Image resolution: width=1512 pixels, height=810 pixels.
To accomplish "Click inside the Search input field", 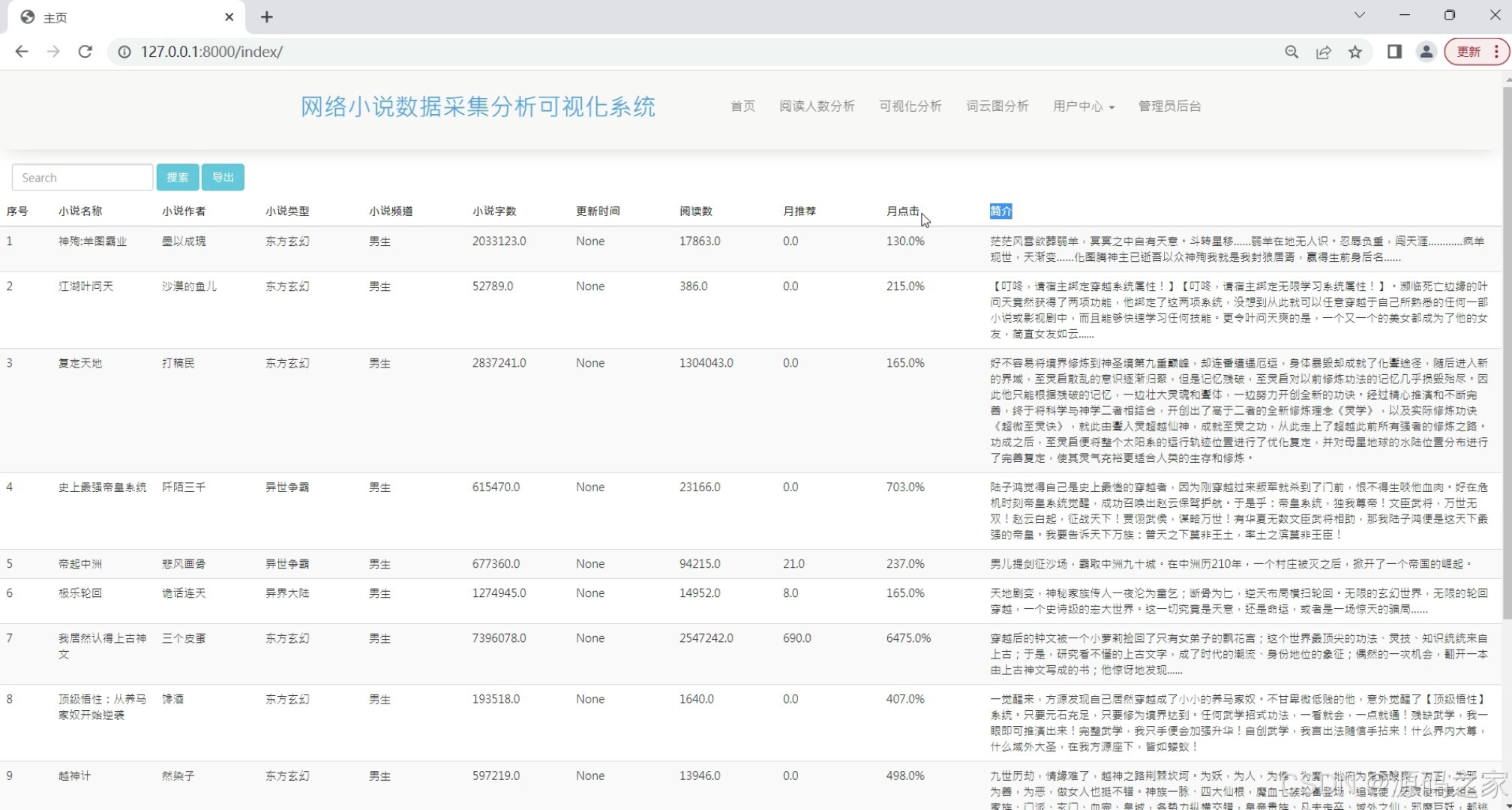I will click(x=82, y=177).
